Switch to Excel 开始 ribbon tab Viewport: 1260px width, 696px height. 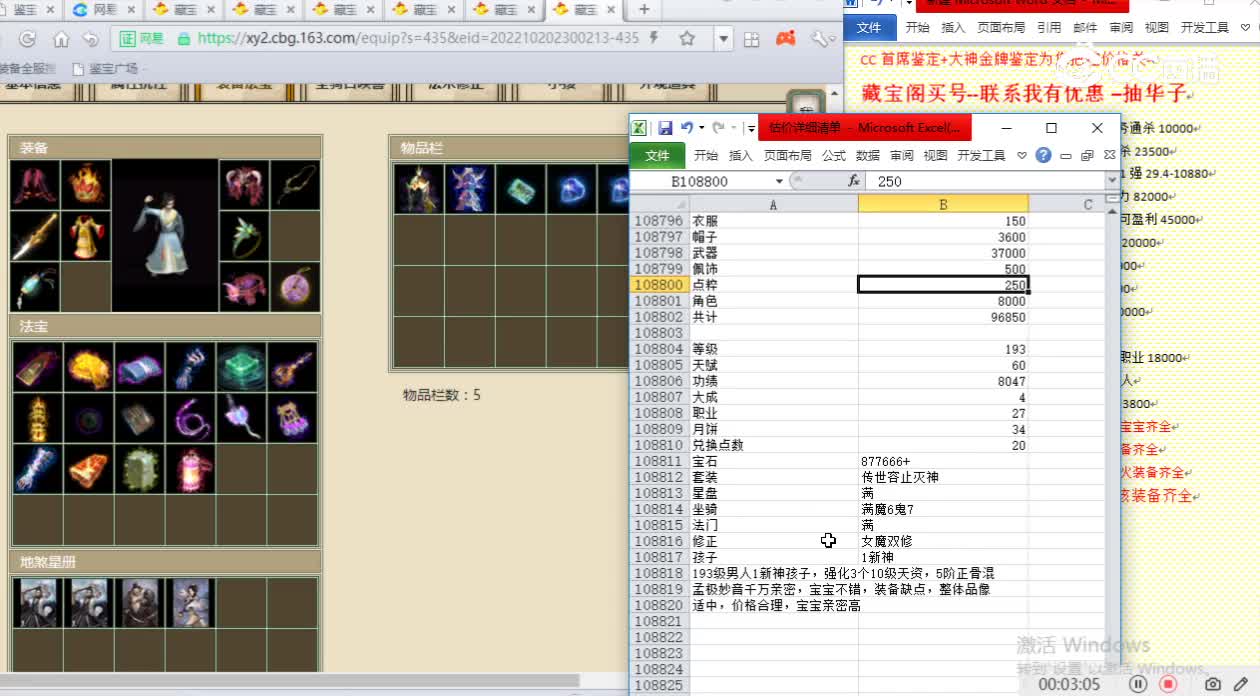tap(706, 155)
